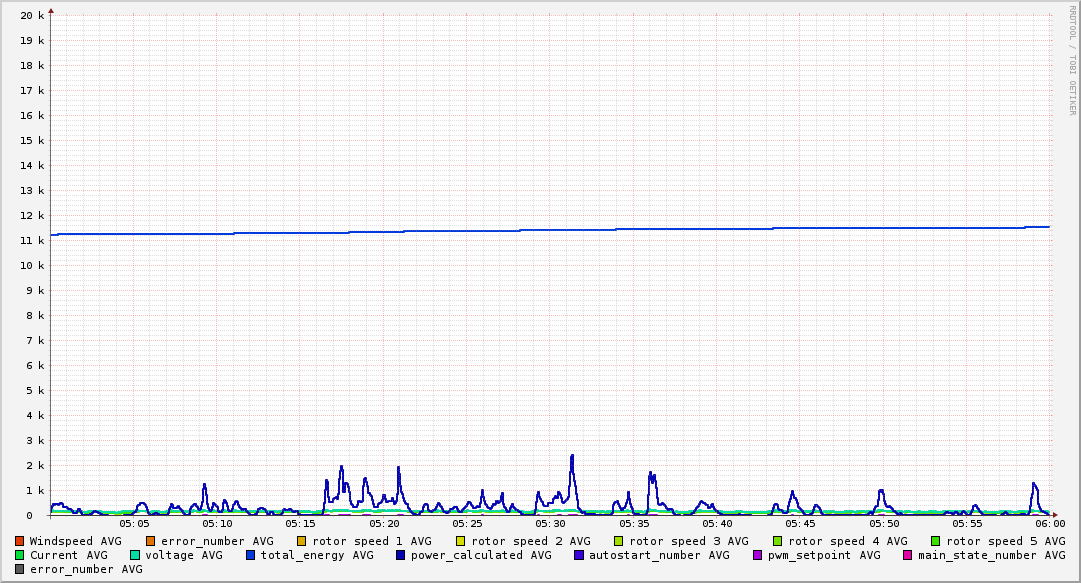Screen dimensions: 1081x583
Task: Click the gray error_number AVG swatch
Action: coord(20,569)
